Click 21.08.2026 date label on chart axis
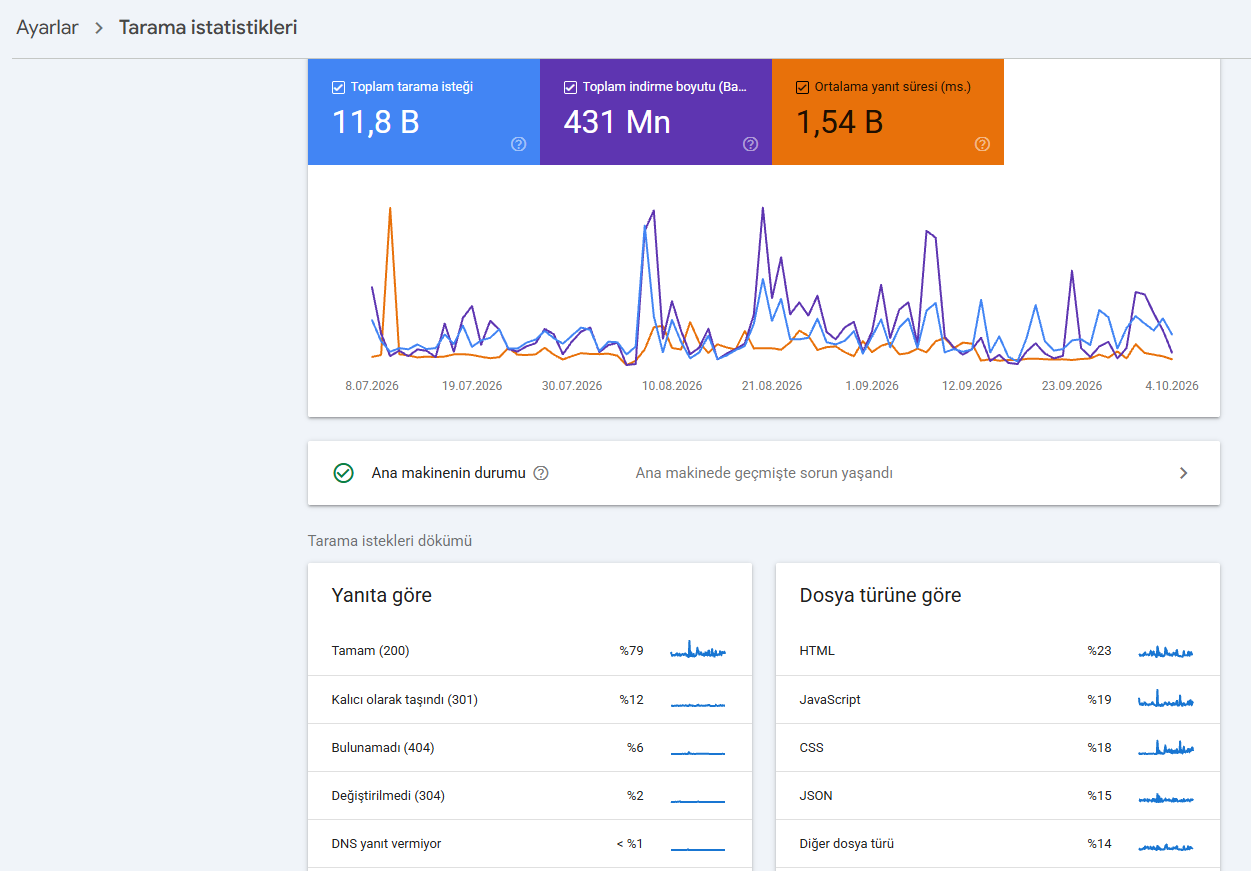The image size is (1251, 871). [772, 386]
